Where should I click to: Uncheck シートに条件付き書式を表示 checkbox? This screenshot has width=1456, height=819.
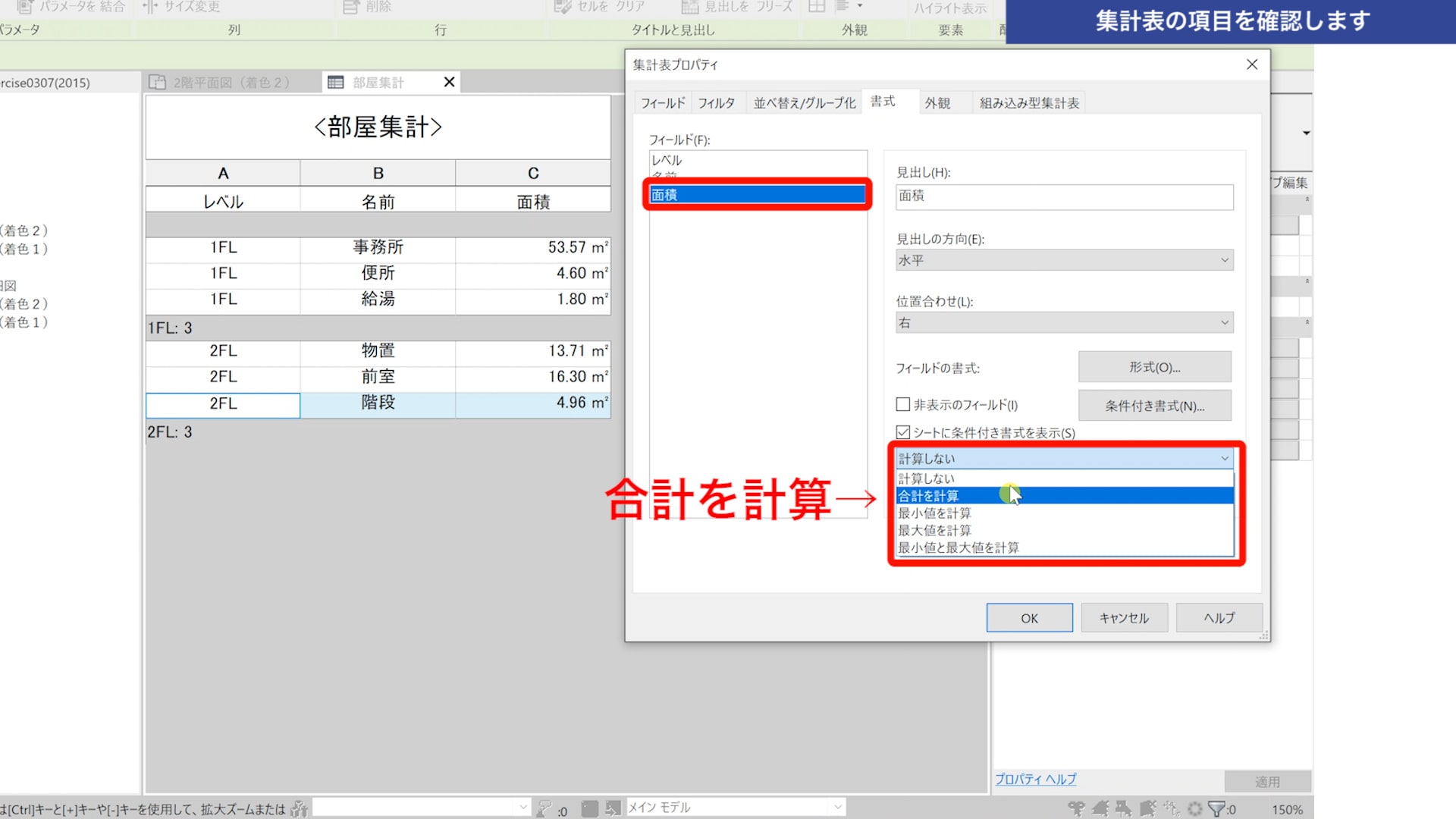tap(903, 432)
